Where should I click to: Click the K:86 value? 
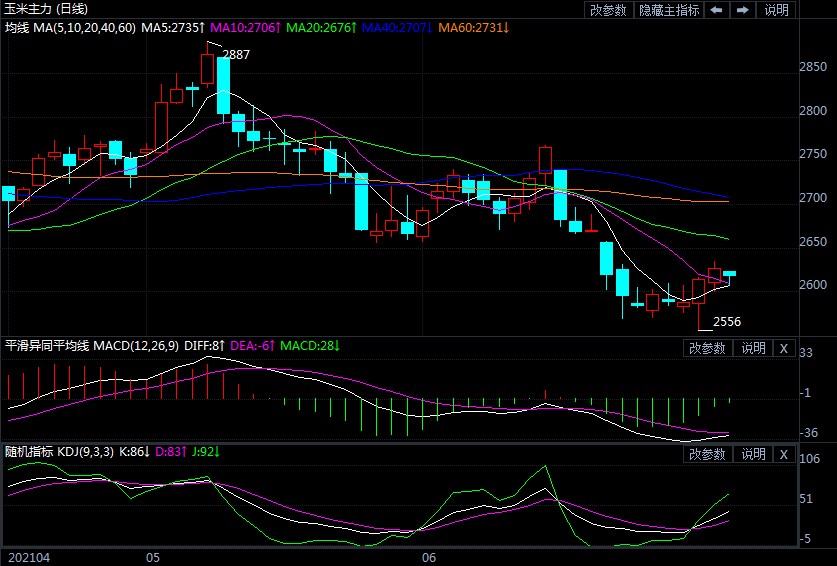(135, 452)
